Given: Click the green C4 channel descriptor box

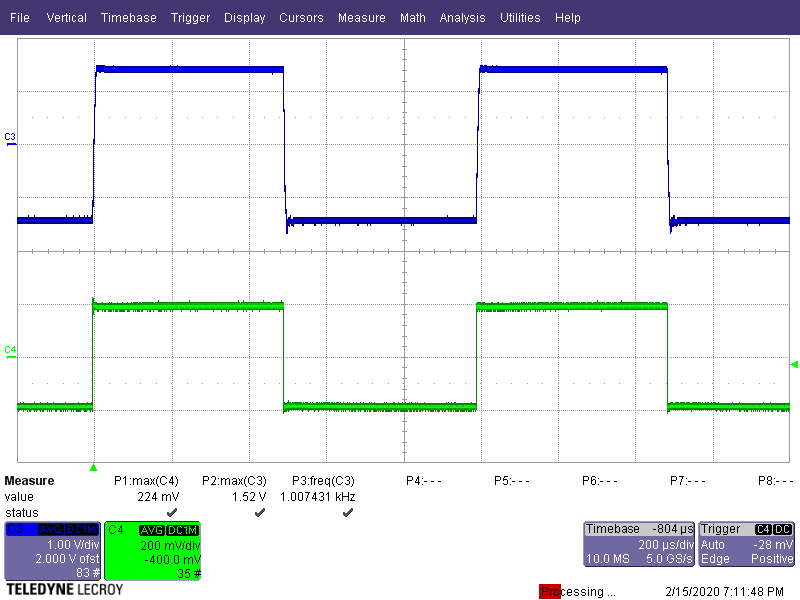Looking at the screenshot, I should click(x=152, y=551).
